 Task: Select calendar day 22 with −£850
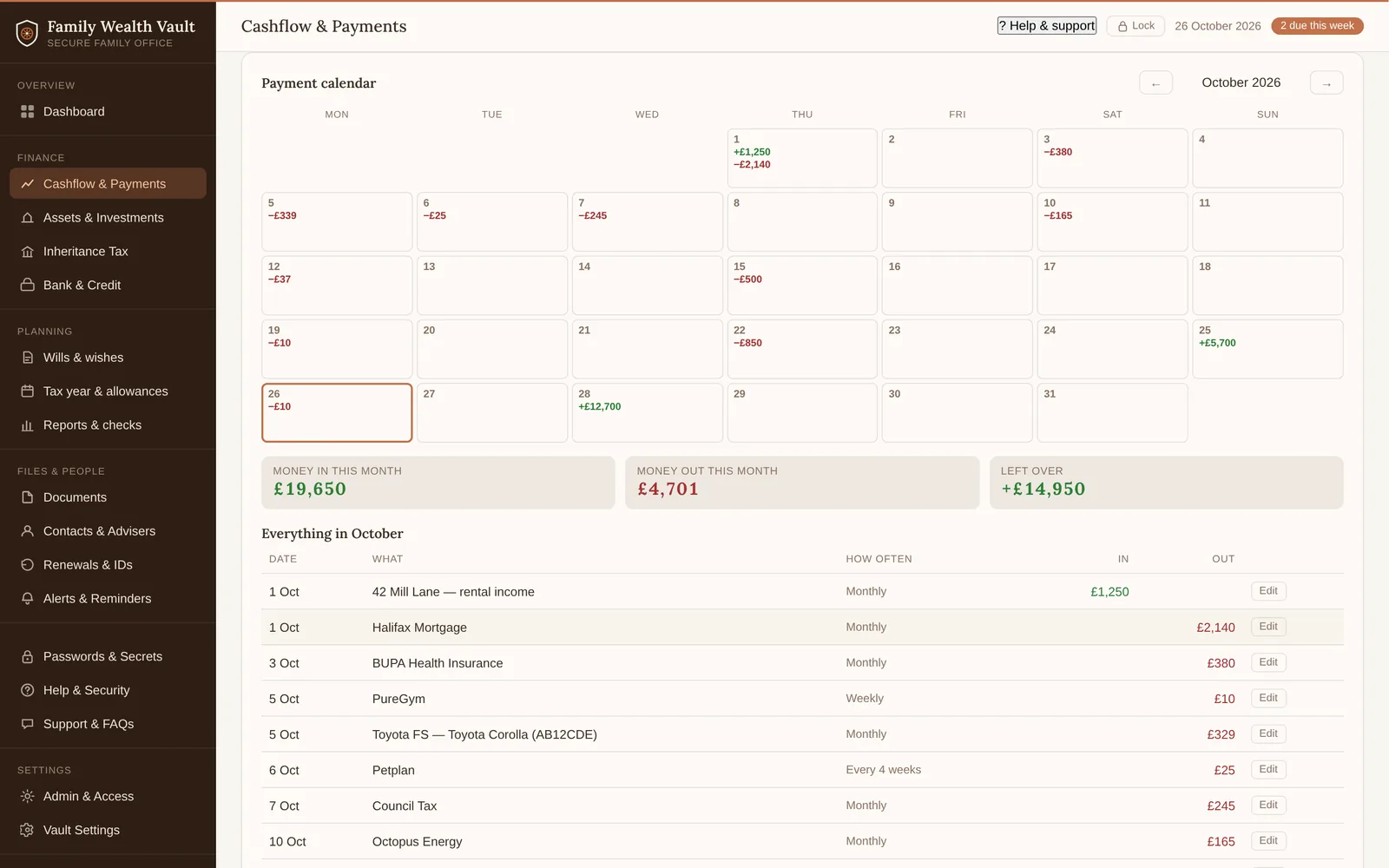[x=802, y=349]
